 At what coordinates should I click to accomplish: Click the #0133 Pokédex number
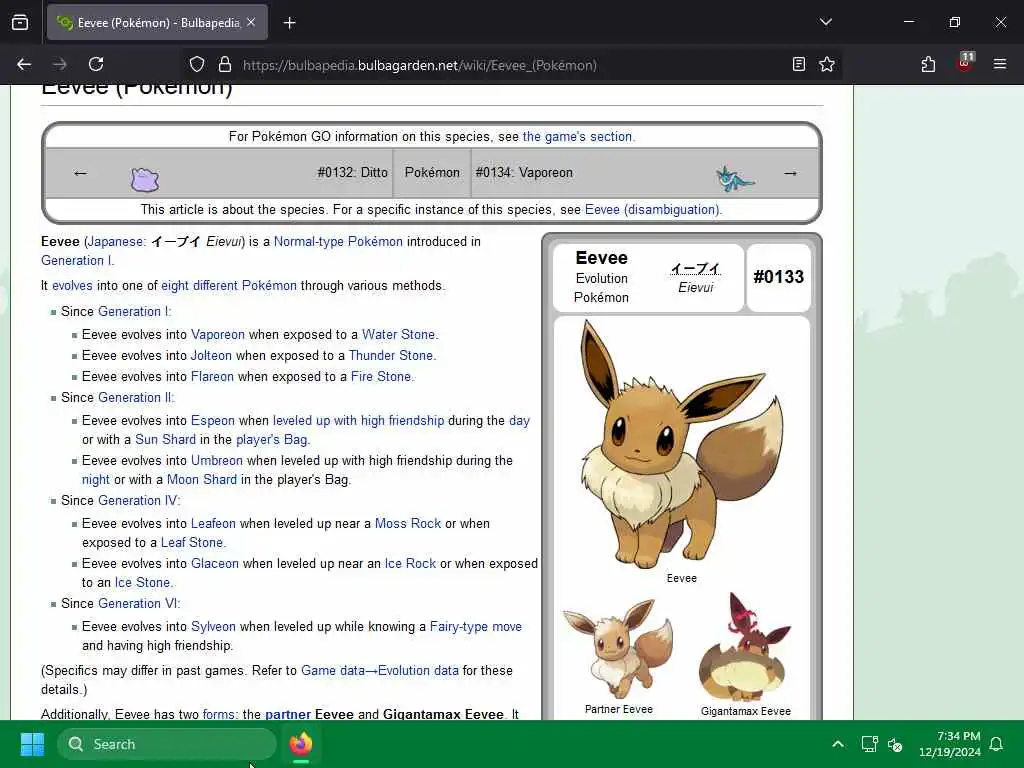778,277
